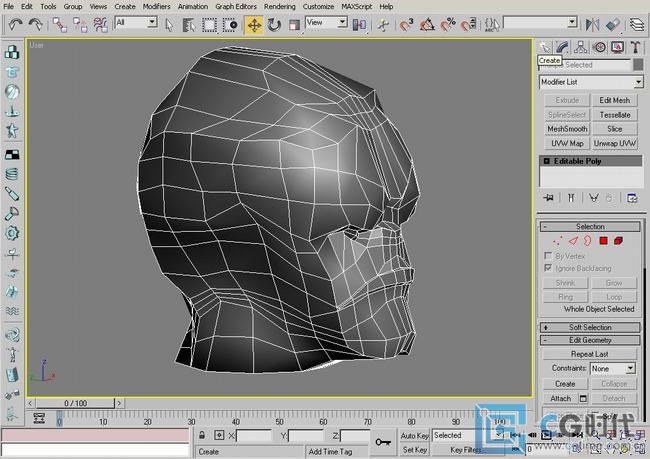This screenshot has width=650, height=459.
Task: Activate the Select and Move tool
Action: [x=254, y=25]
